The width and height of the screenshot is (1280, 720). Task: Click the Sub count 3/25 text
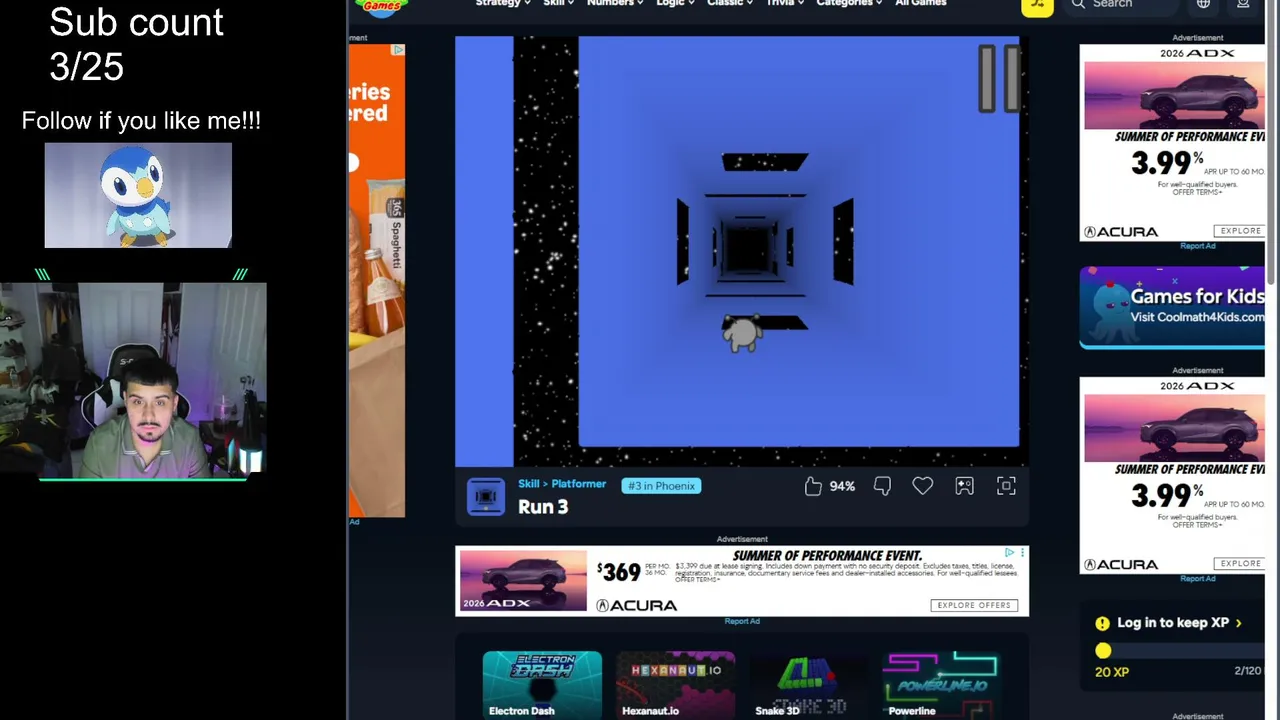click(x=136, y=45)
